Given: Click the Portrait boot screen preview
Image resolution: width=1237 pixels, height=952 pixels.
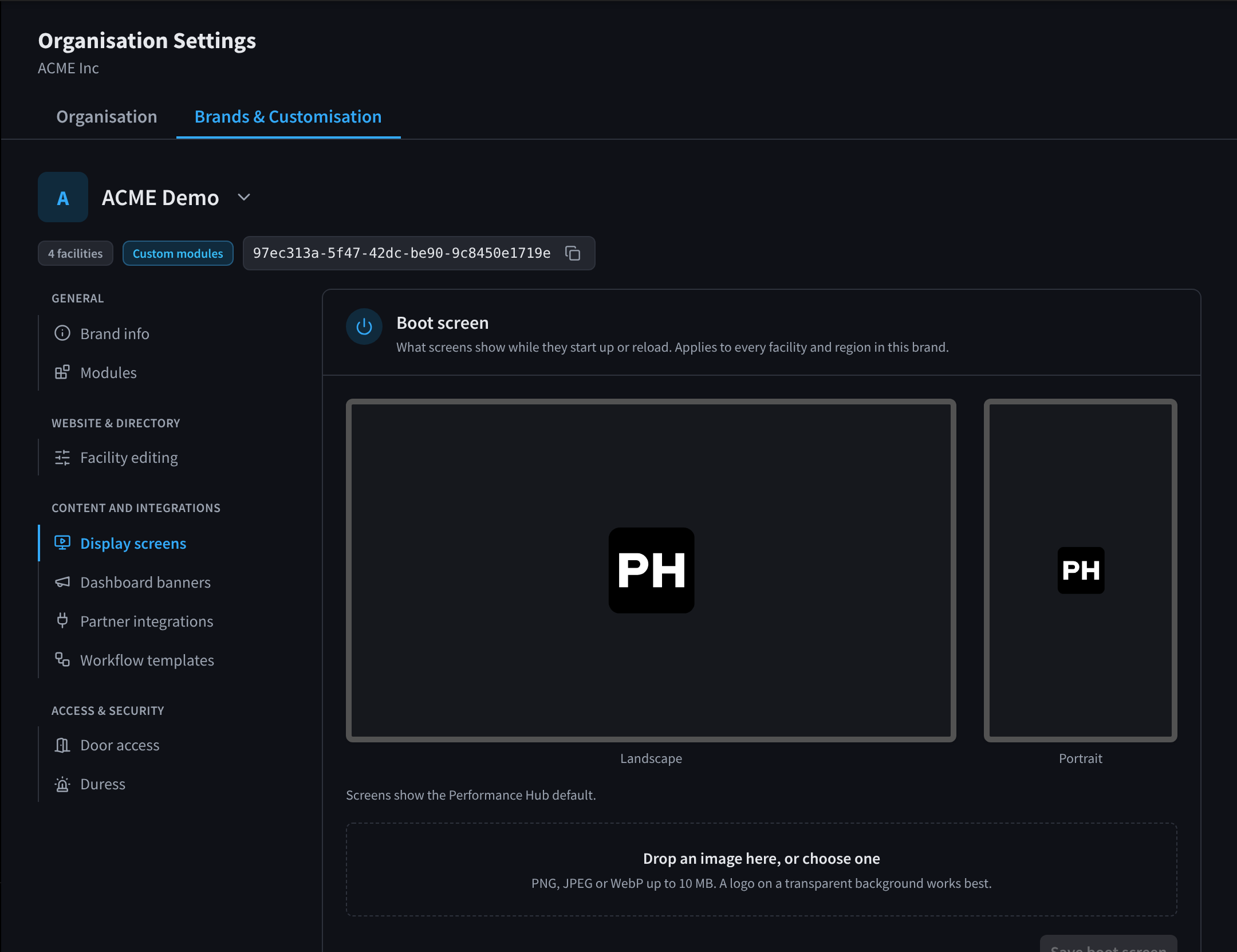Looking at the screenshot, I should 1081,571.
